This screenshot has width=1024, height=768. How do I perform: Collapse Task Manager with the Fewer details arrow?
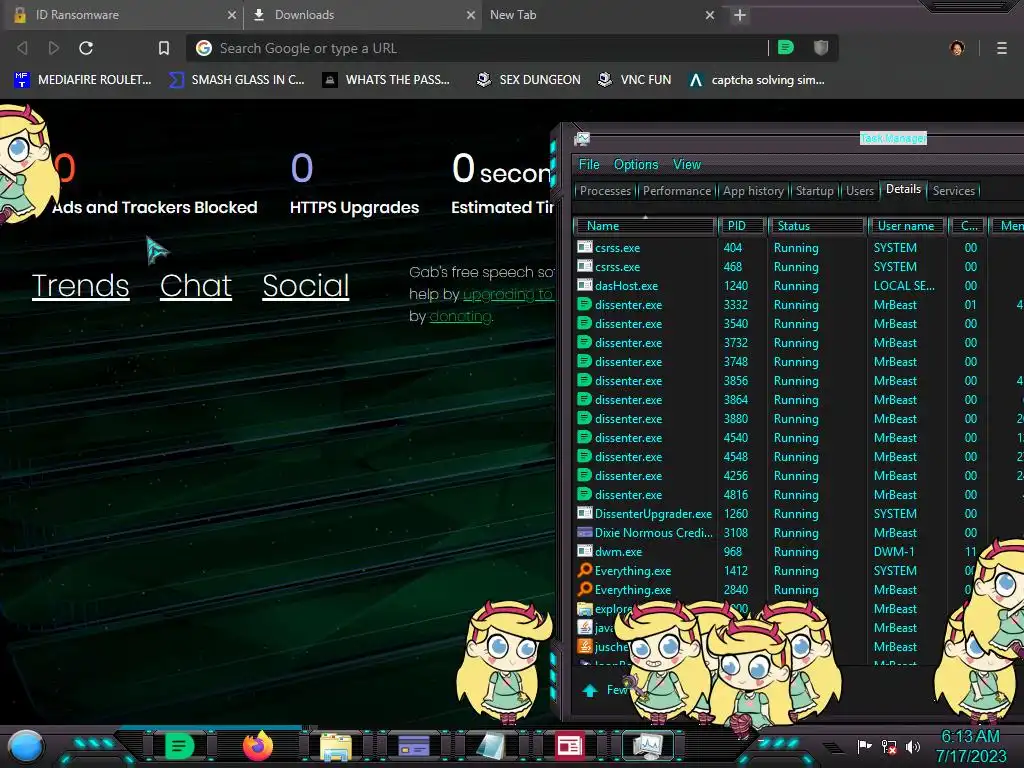point(590,690)
